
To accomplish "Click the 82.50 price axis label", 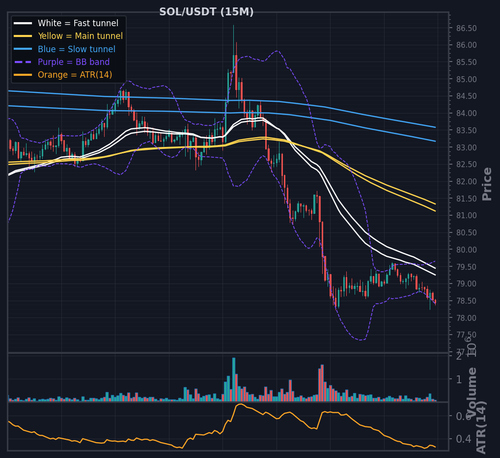I will [466, 164].
